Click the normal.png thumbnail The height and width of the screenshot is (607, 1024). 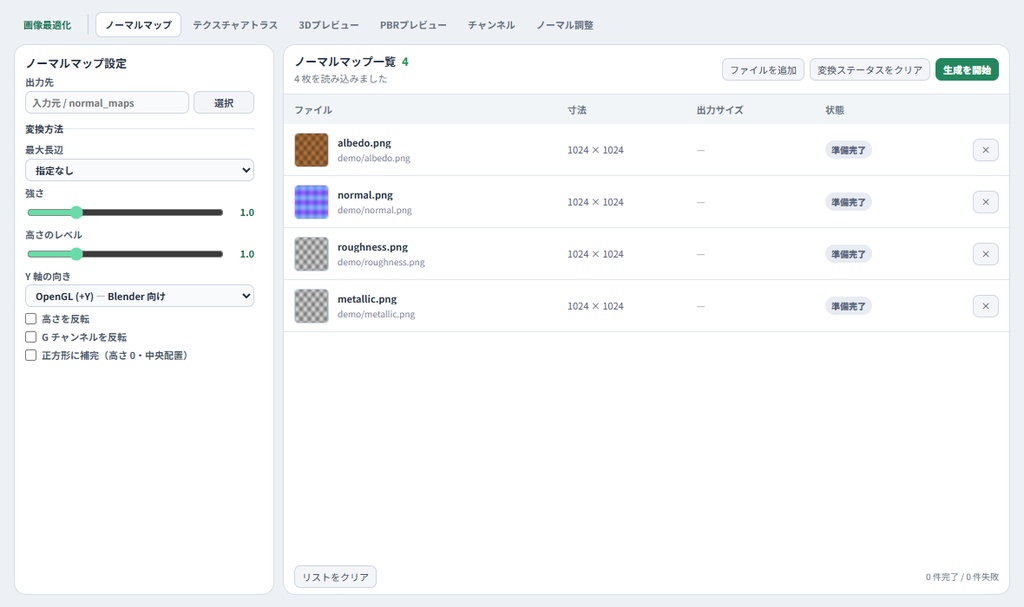point(312,202)
